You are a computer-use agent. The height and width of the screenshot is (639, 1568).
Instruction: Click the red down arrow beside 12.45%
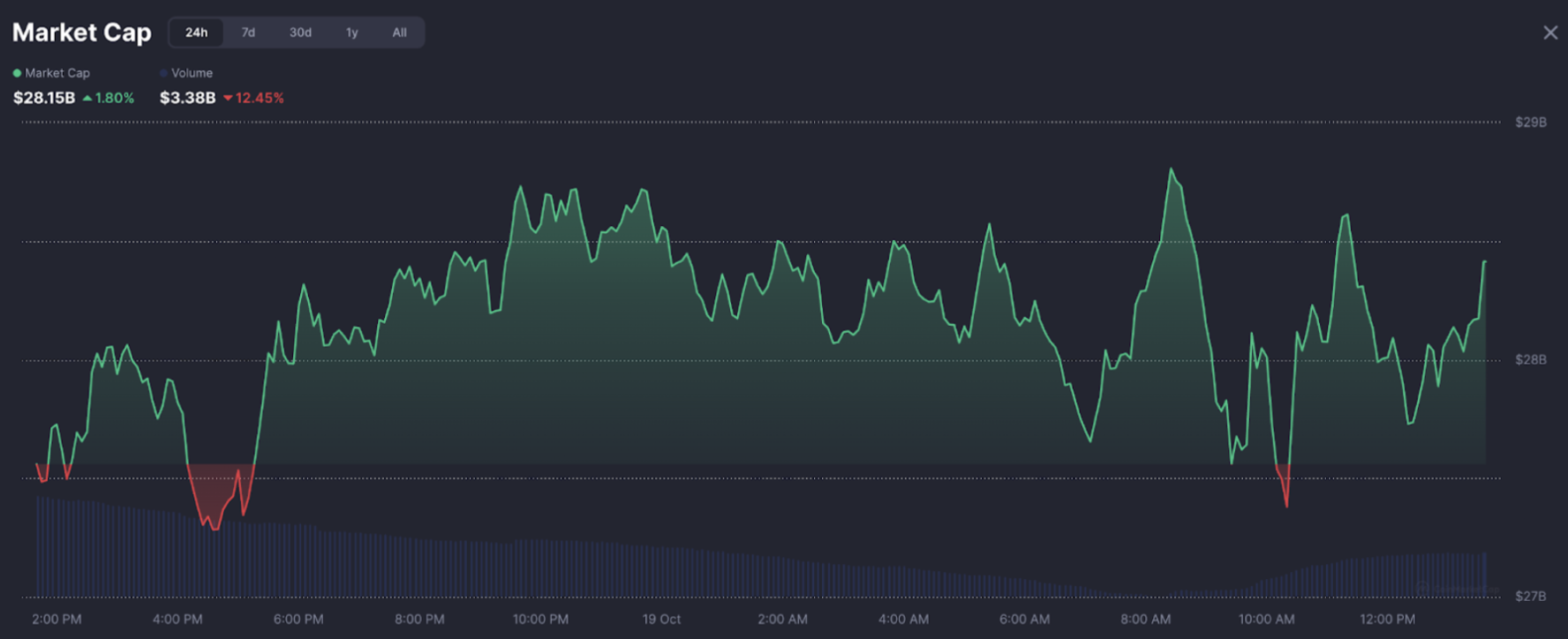[228, 98]
